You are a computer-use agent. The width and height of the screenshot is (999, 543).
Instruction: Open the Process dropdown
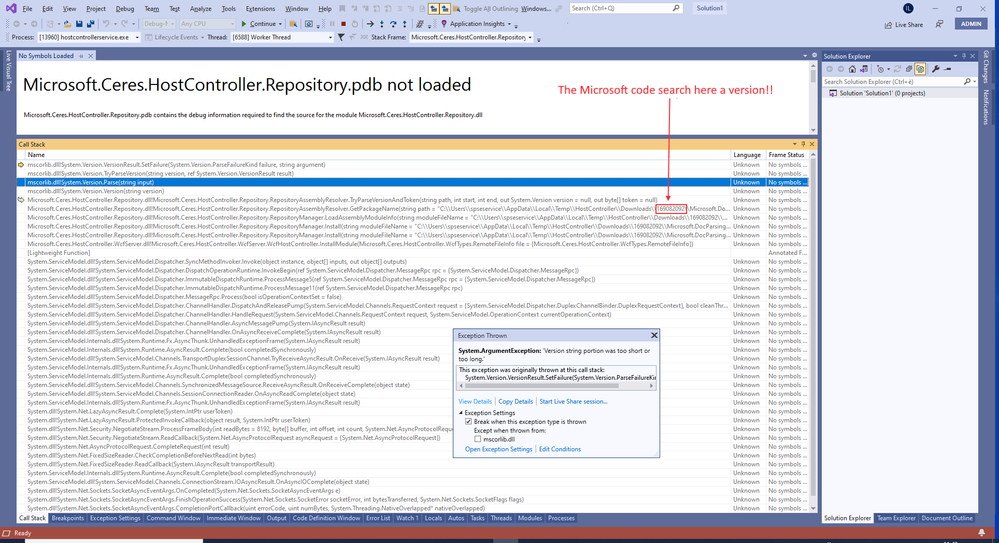[136, 37]
